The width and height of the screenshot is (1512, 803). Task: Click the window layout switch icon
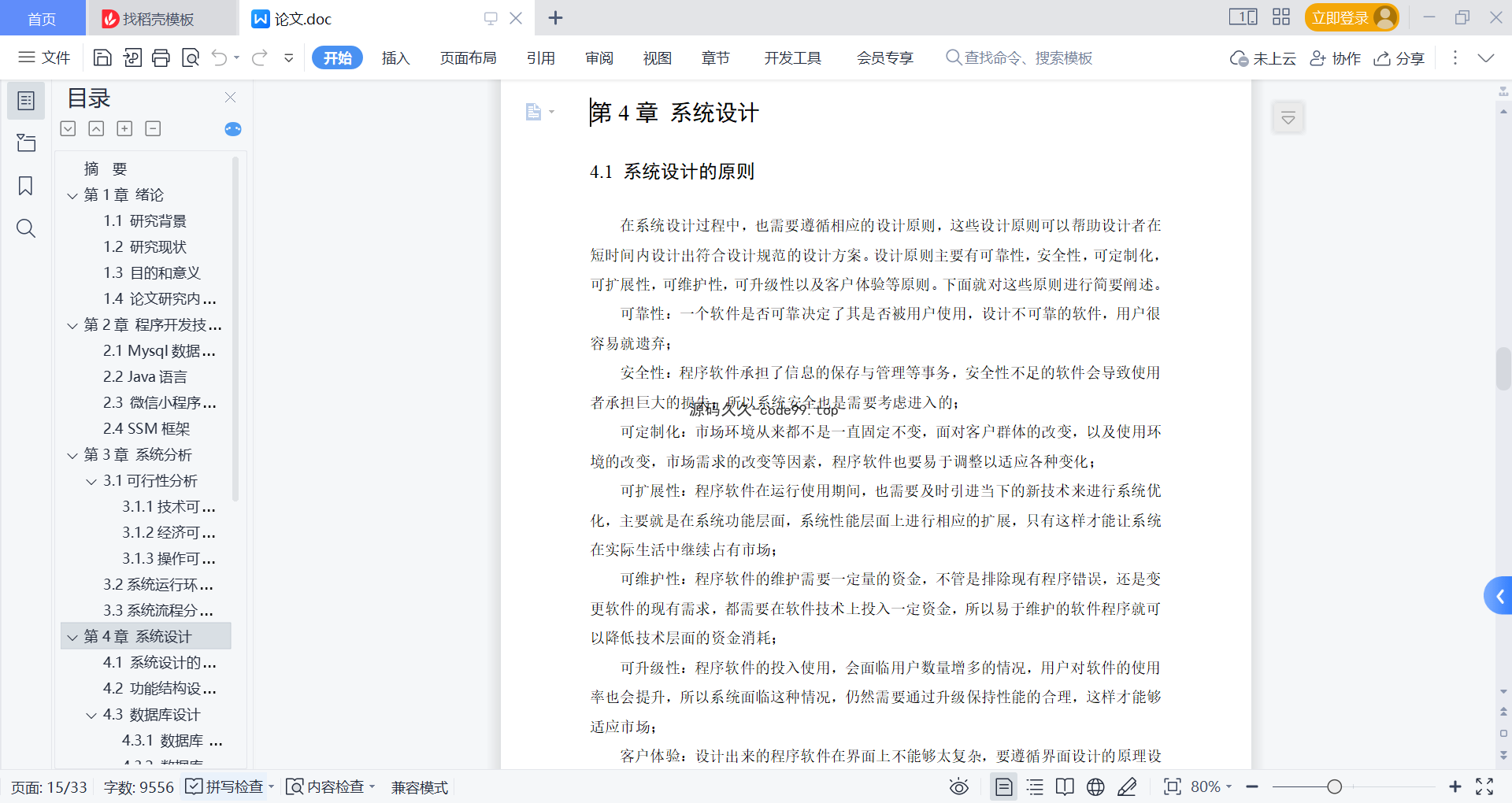1243,17
